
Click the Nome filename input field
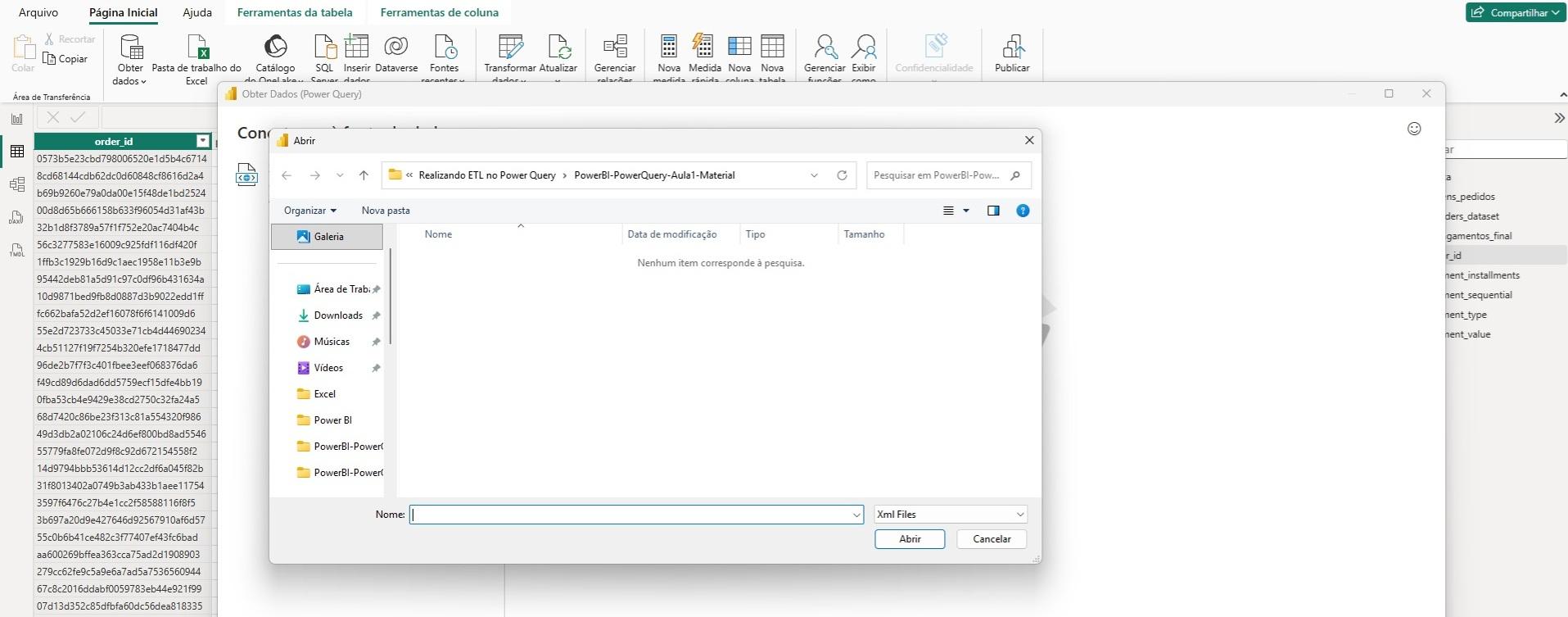tap(636, 515)
